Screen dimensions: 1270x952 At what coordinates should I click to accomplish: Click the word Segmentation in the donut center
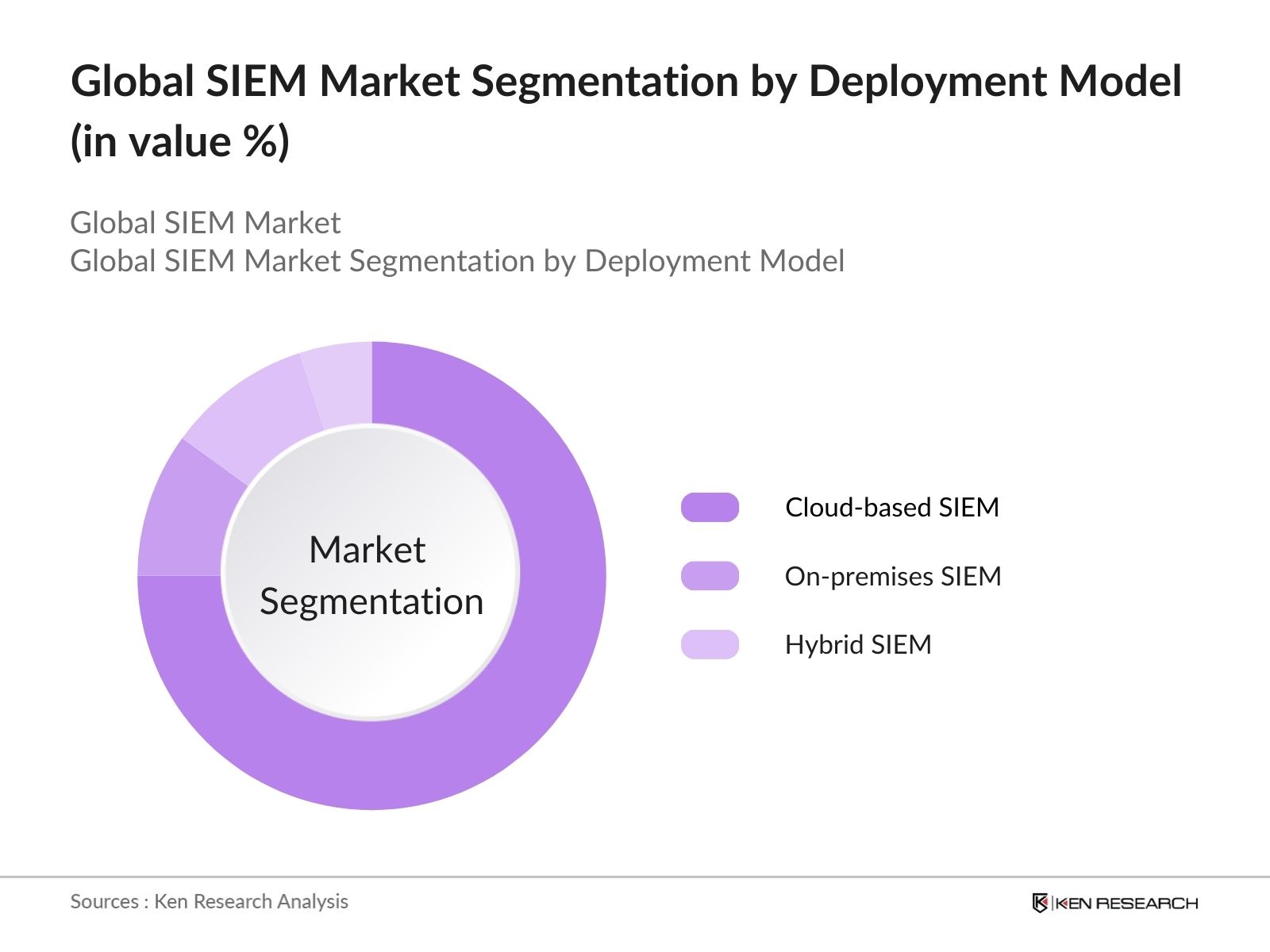tap(371, 601)
